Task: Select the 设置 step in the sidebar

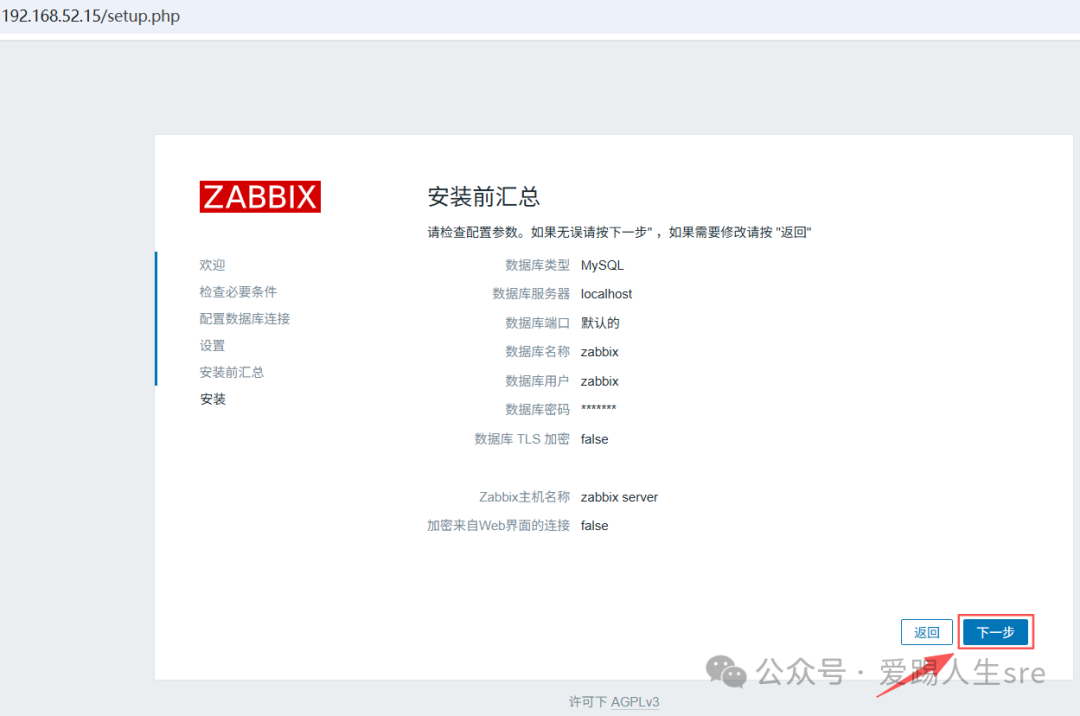Action: pos(212,345)
